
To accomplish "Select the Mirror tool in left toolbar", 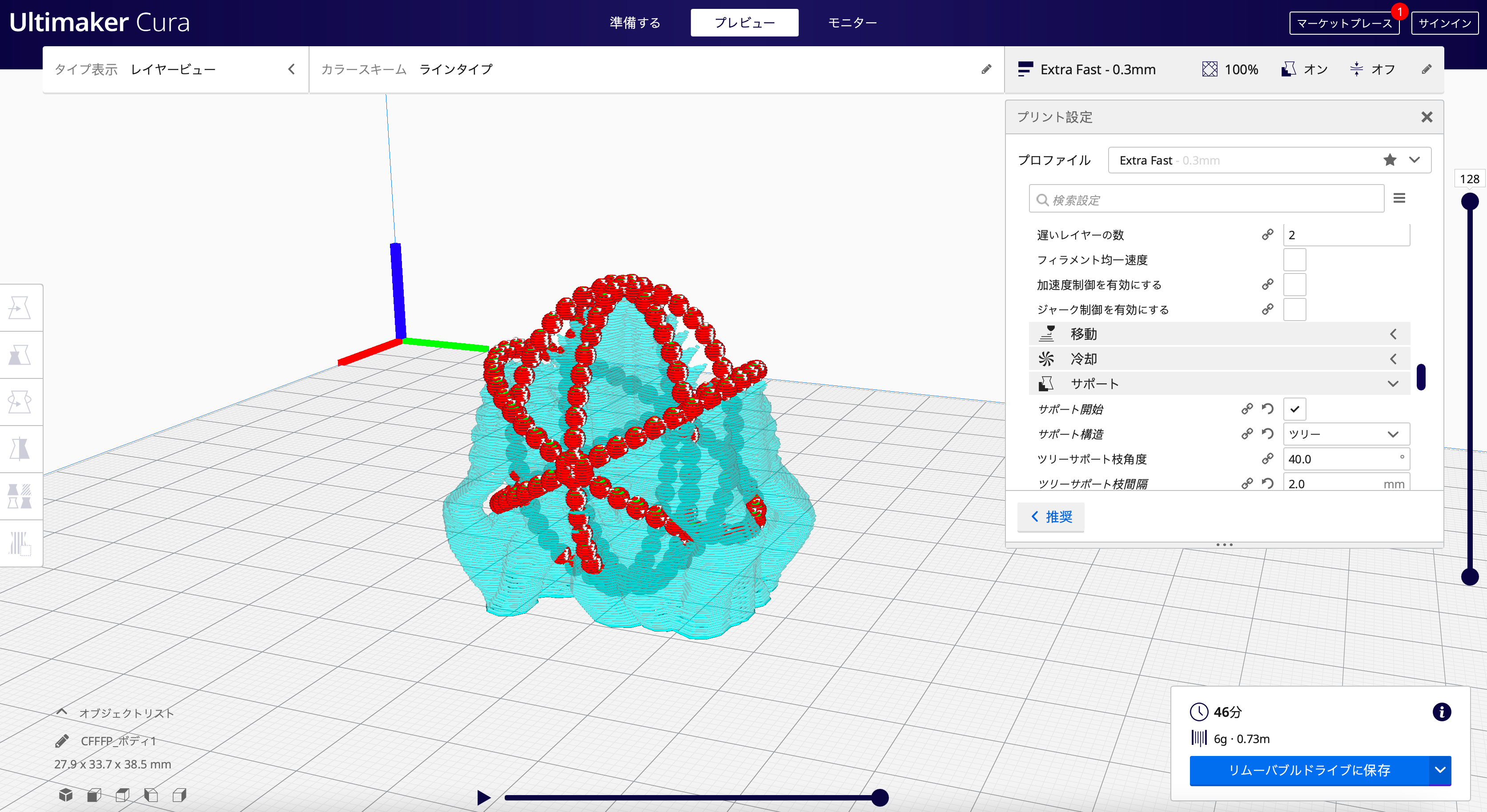I will pos(20,449).
